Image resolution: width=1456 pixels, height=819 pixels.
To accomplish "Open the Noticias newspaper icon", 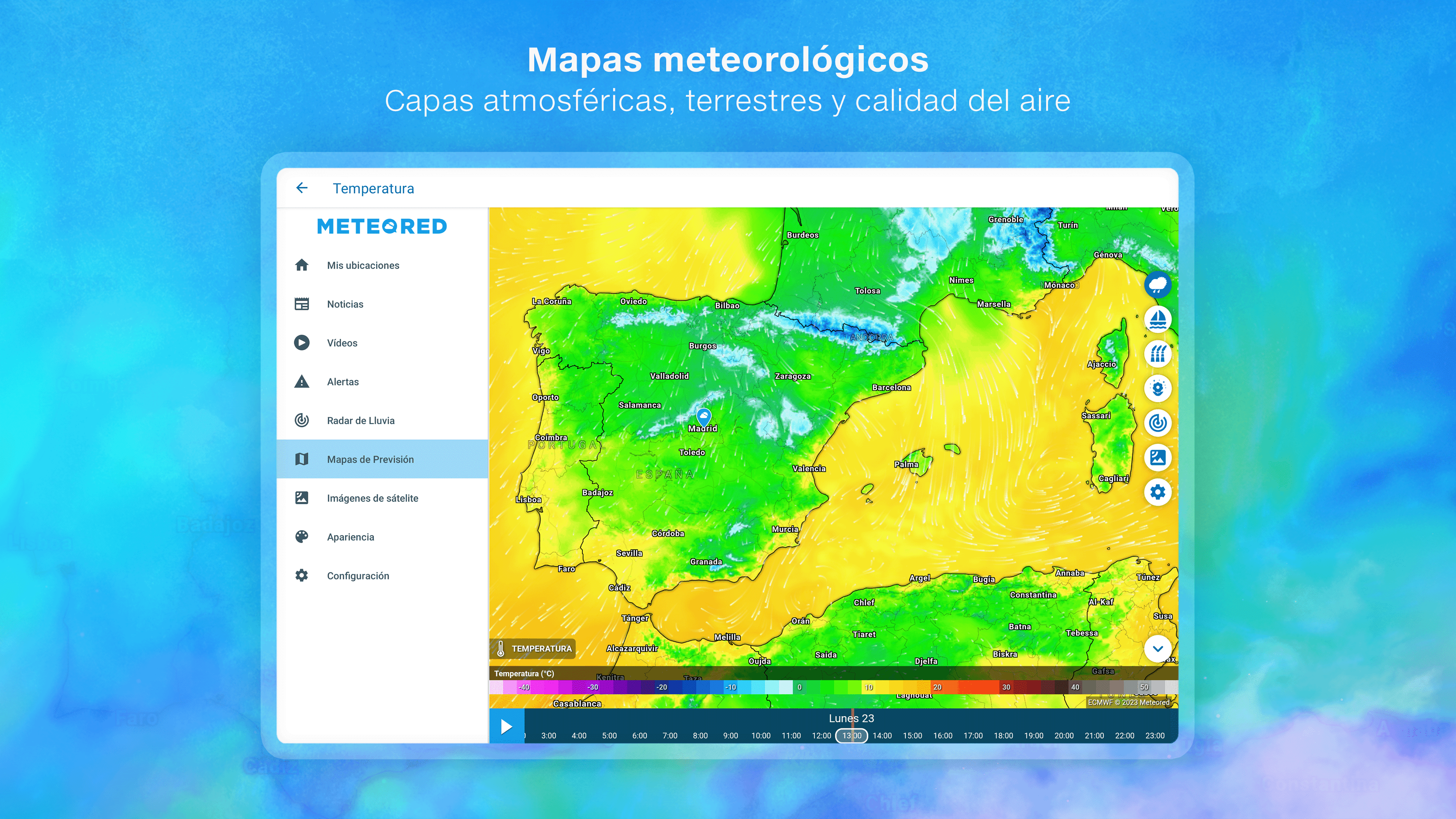I will pyautogui.click(x=302, y=304).
